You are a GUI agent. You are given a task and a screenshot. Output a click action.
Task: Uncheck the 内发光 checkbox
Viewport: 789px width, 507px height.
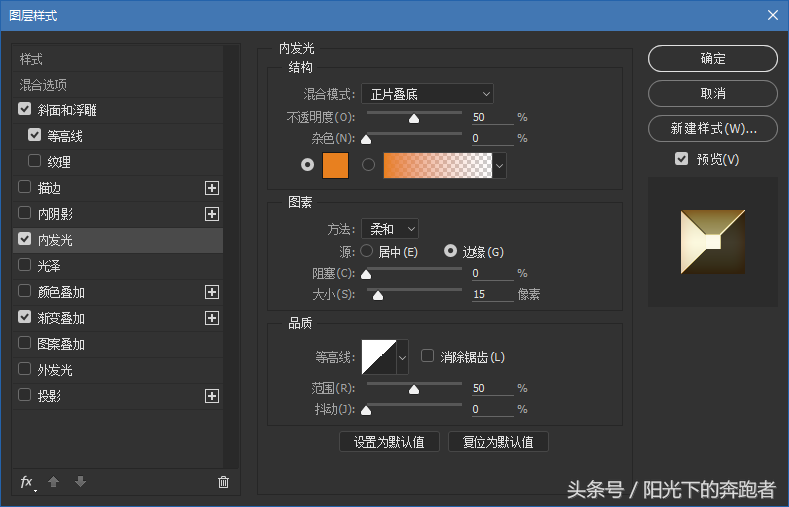[25, 239]
